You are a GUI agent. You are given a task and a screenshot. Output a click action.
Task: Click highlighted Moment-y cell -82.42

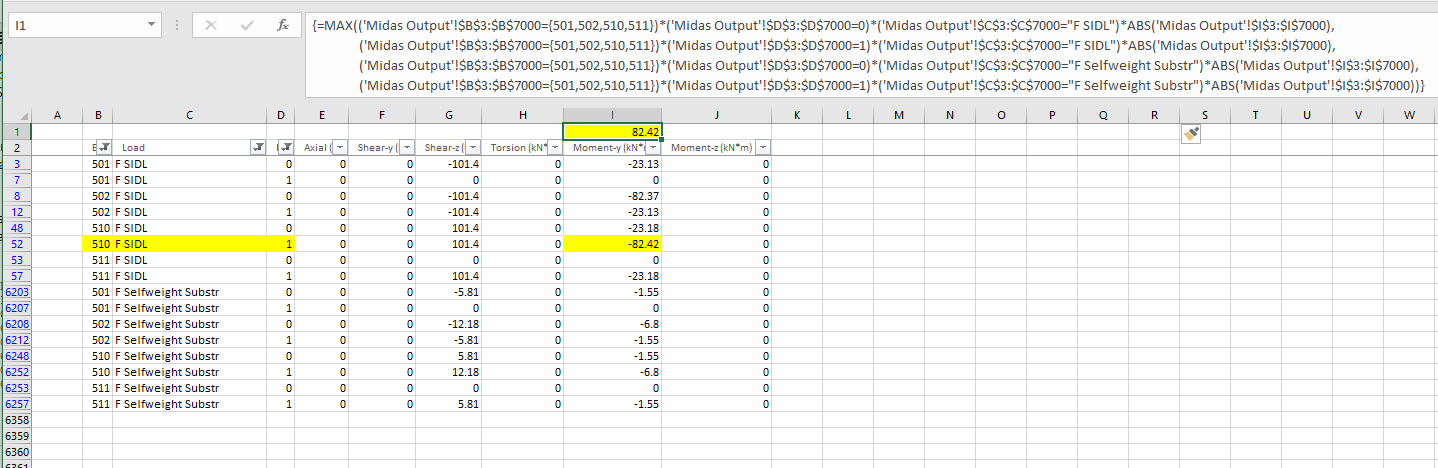pos(612,243)
